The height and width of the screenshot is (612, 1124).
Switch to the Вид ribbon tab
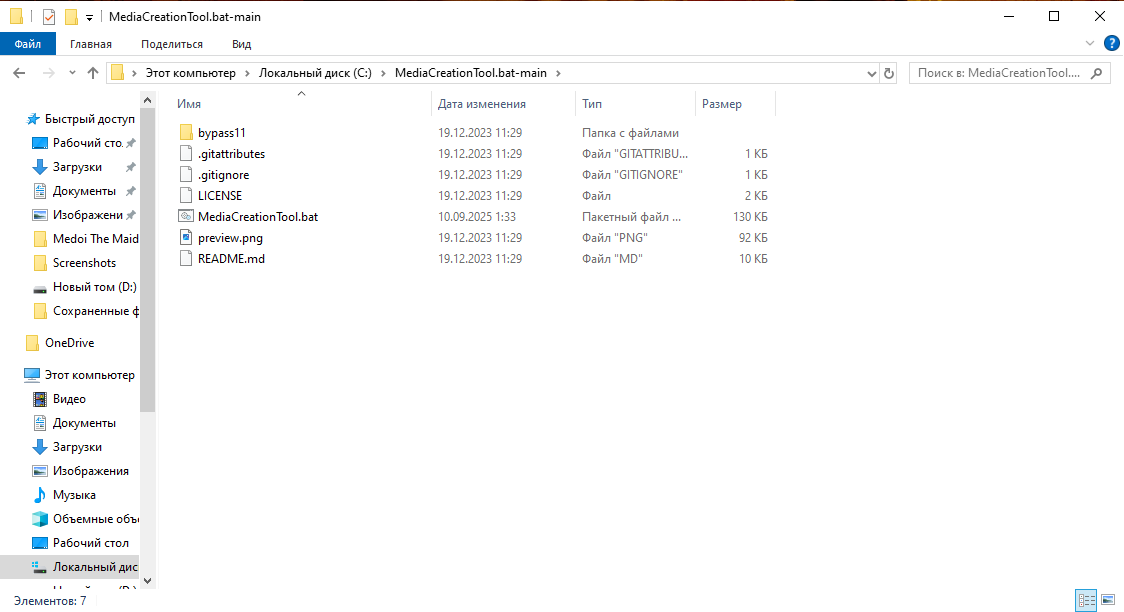tap(241, 44)
